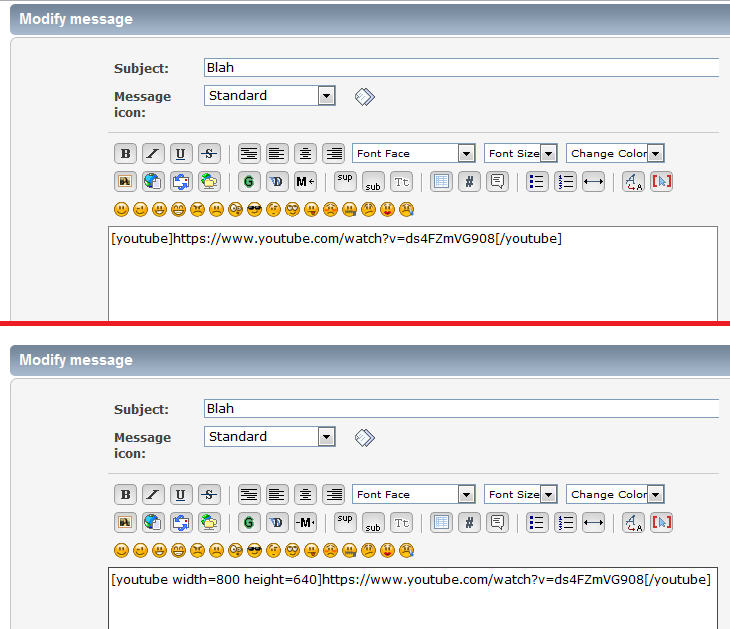Click message icon preview in lower form
The image size is (730, 629).
coord(365,438)
